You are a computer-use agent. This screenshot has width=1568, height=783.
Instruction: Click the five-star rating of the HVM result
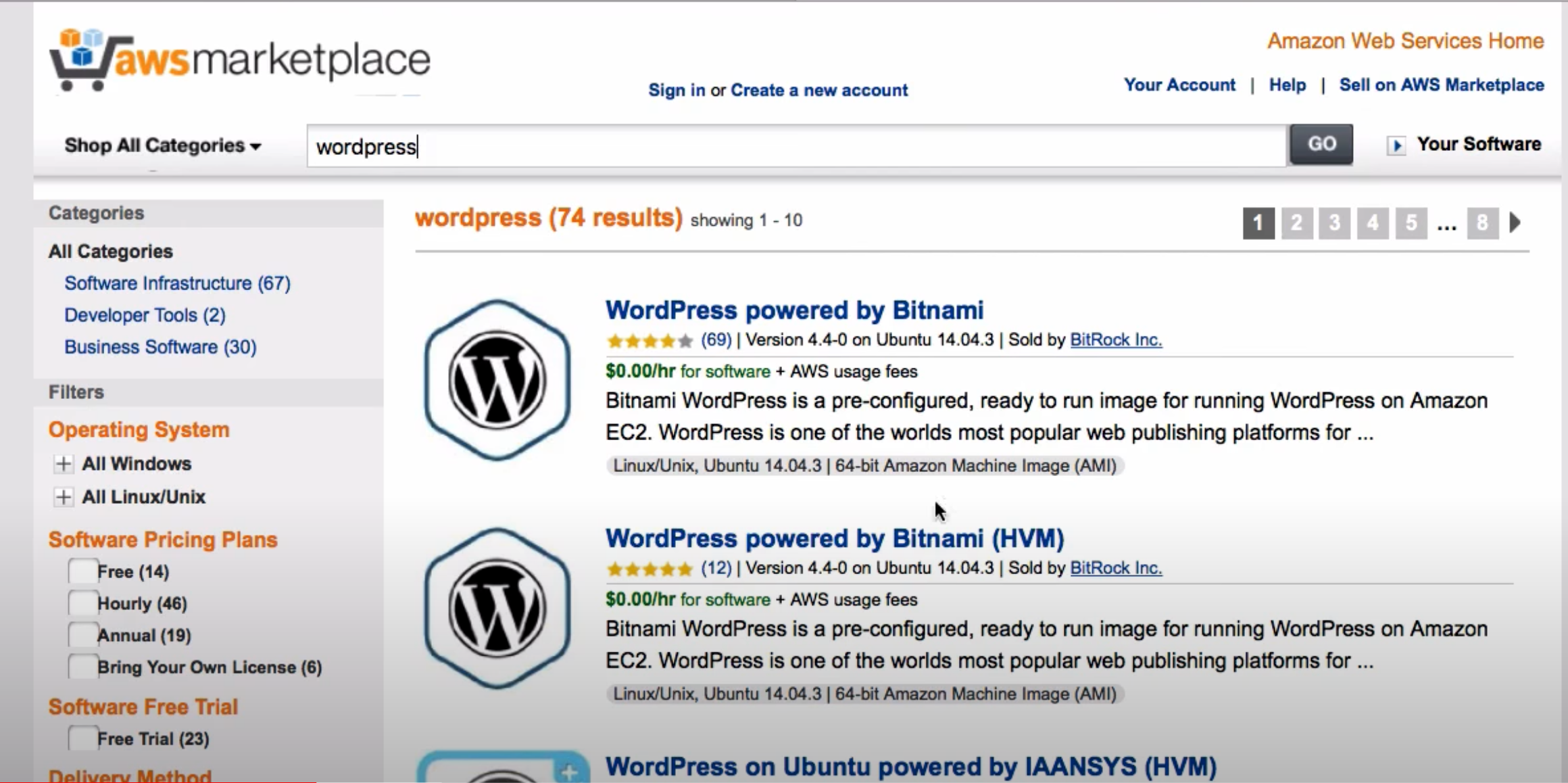click(x=649, y=569)
